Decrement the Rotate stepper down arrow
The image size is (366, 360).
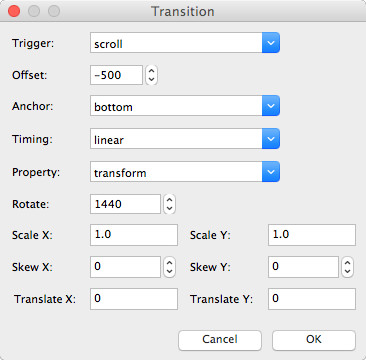pos(169,208)
